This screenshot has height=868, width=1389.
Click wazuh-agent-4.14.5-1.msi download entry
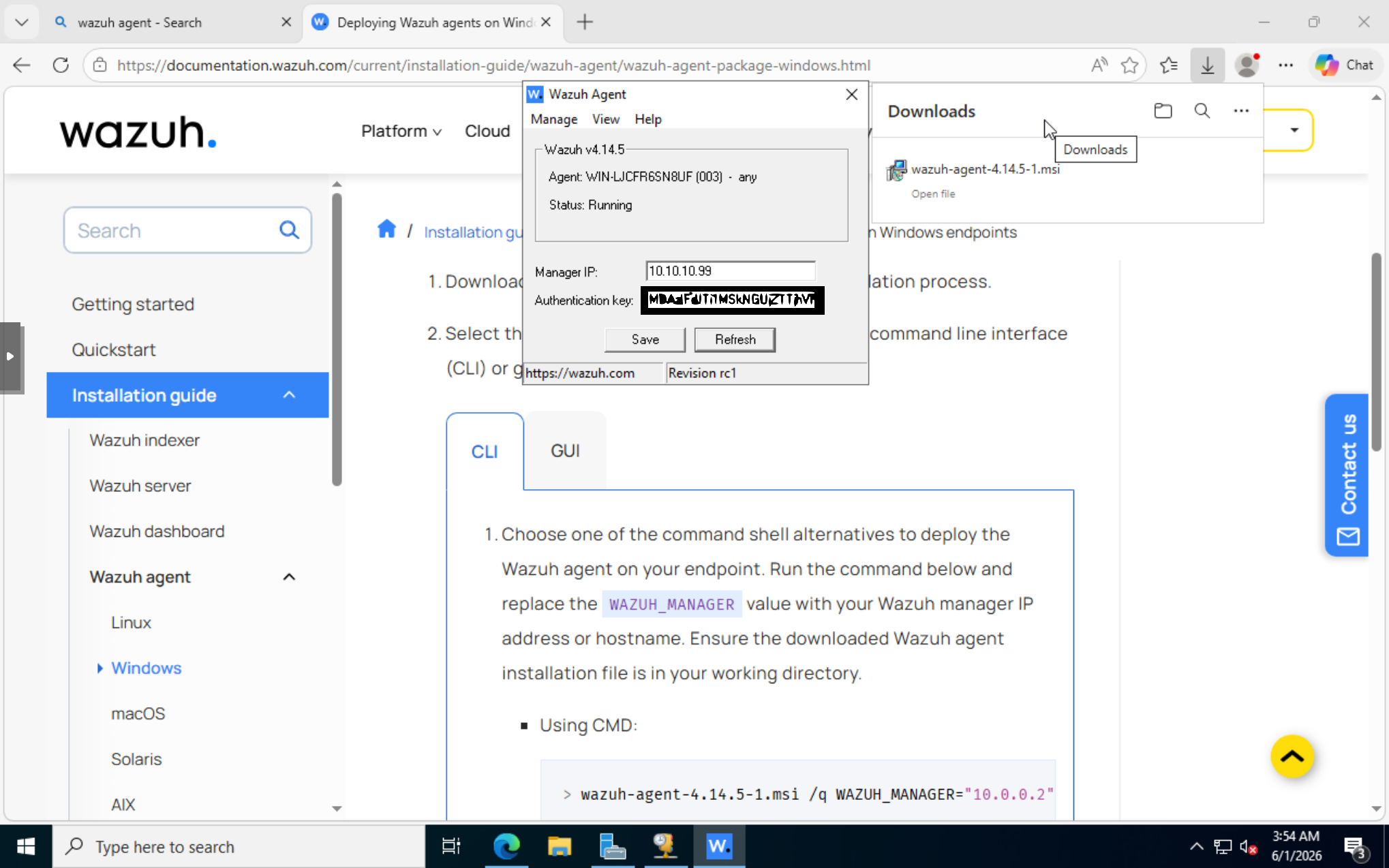986,169
